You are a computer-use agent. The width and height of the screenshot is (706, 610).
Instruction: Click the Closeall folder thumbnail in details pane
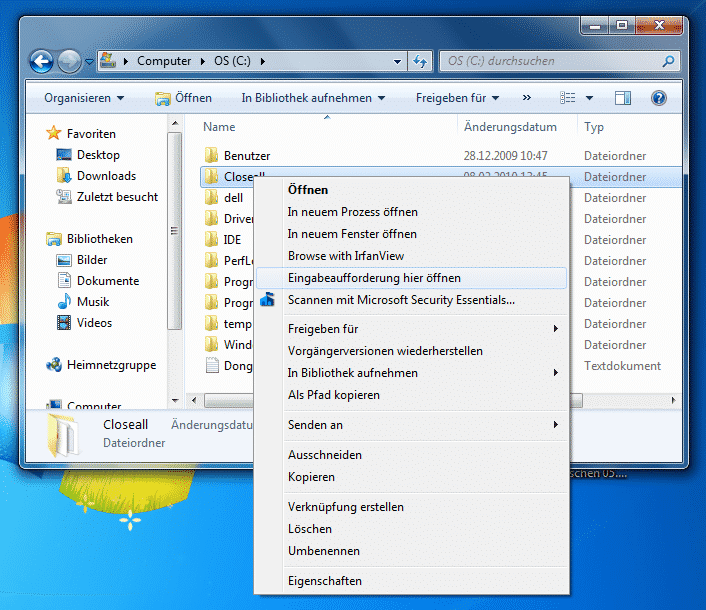[63, 435]
